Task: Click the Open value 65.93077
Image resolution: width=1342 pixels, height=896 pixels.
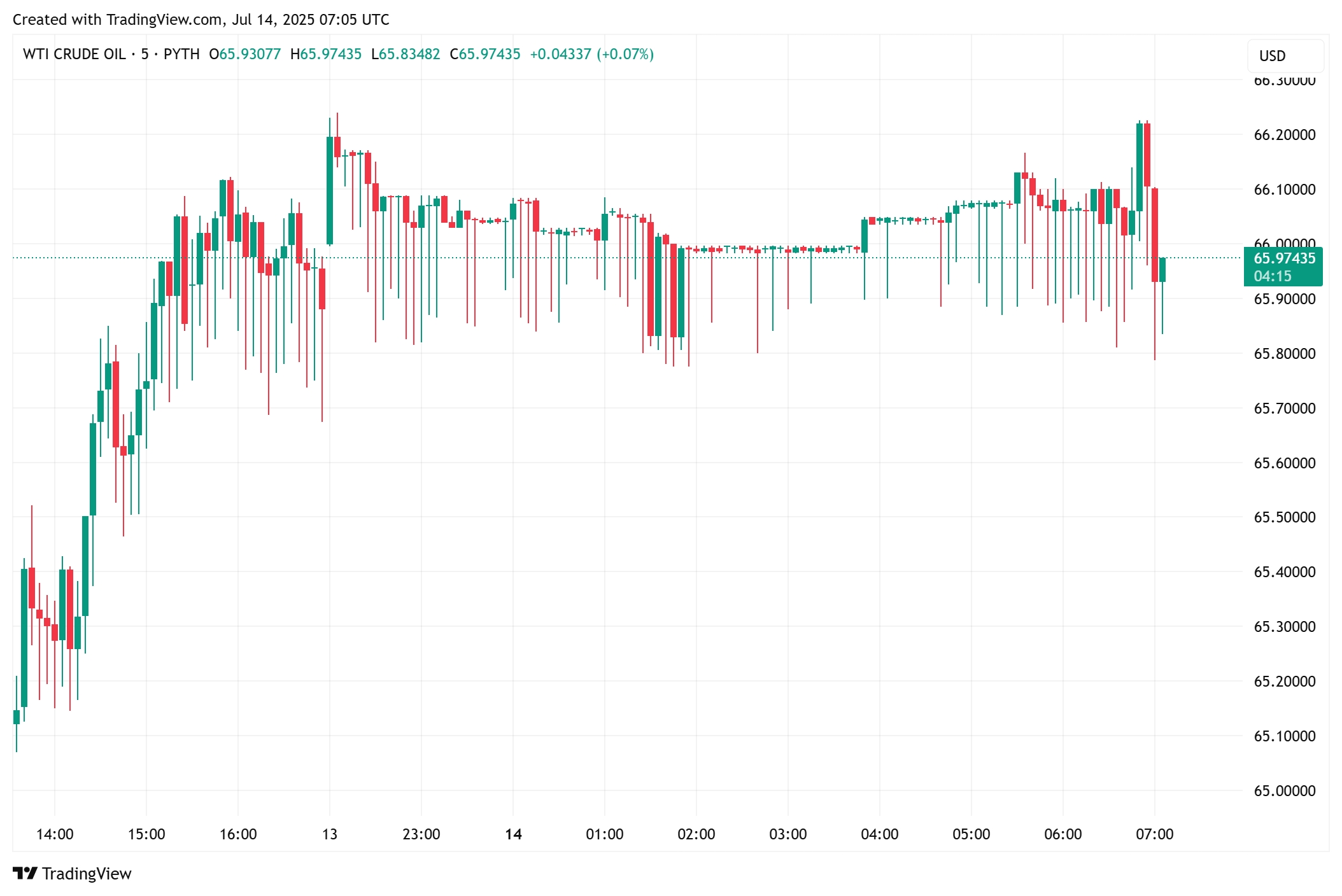Action: pos(250,54)
